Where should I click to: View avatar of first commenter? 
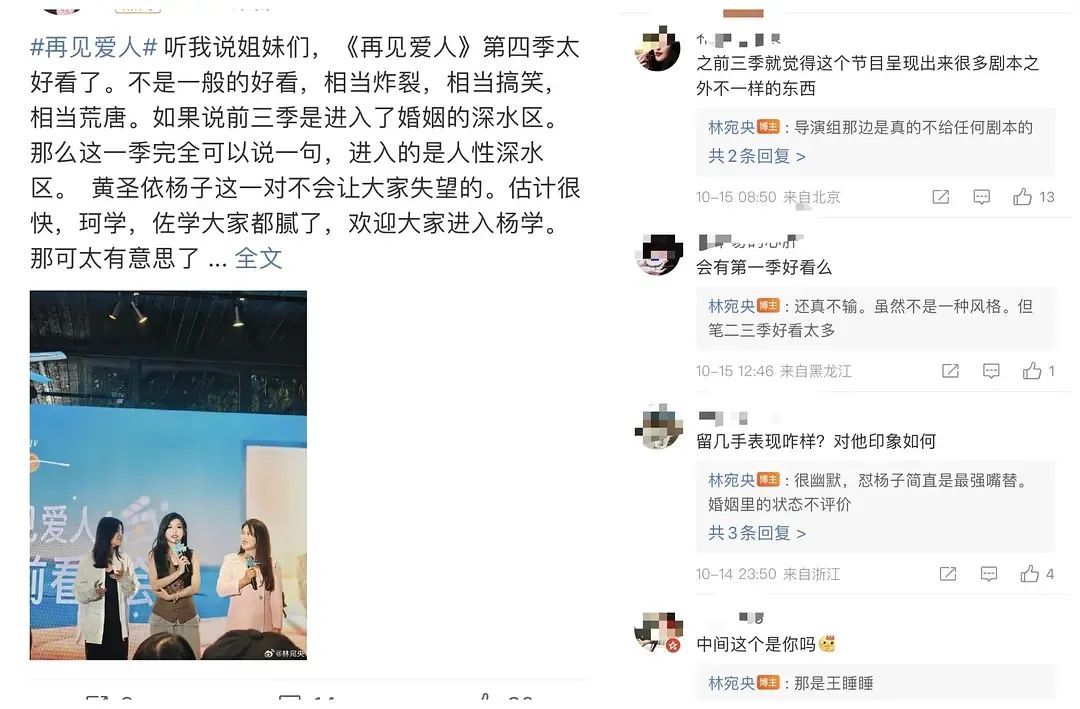pos(658,49)
